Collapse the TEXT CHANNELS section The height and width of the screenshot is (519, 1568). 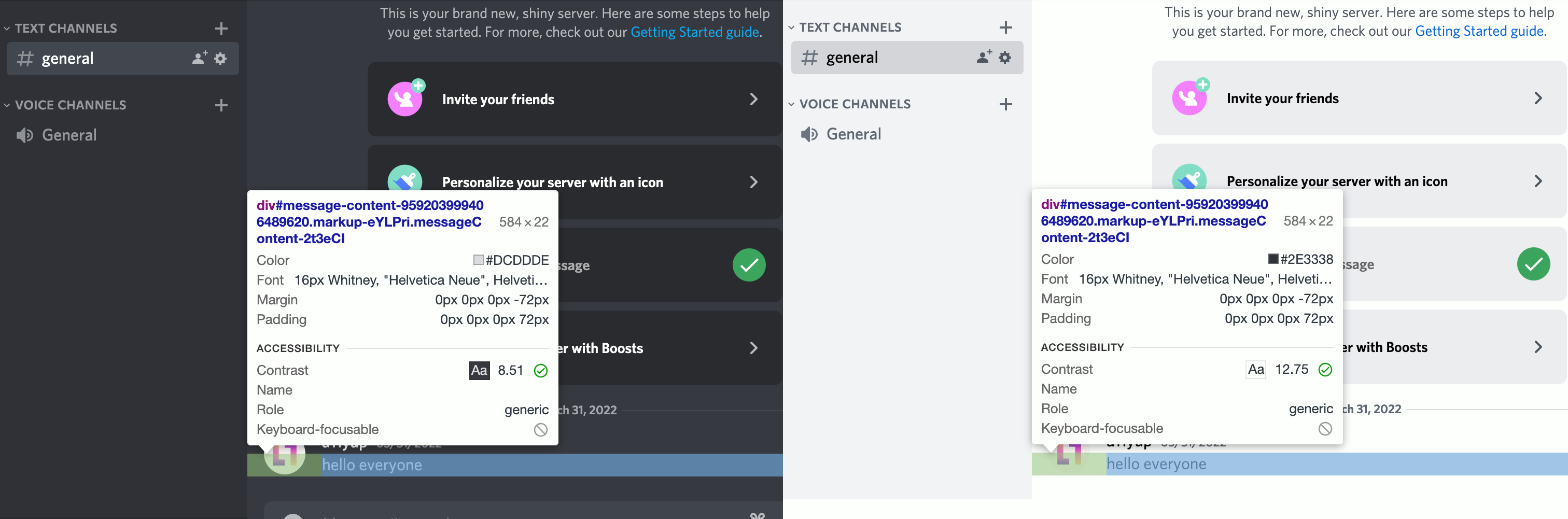7,28
